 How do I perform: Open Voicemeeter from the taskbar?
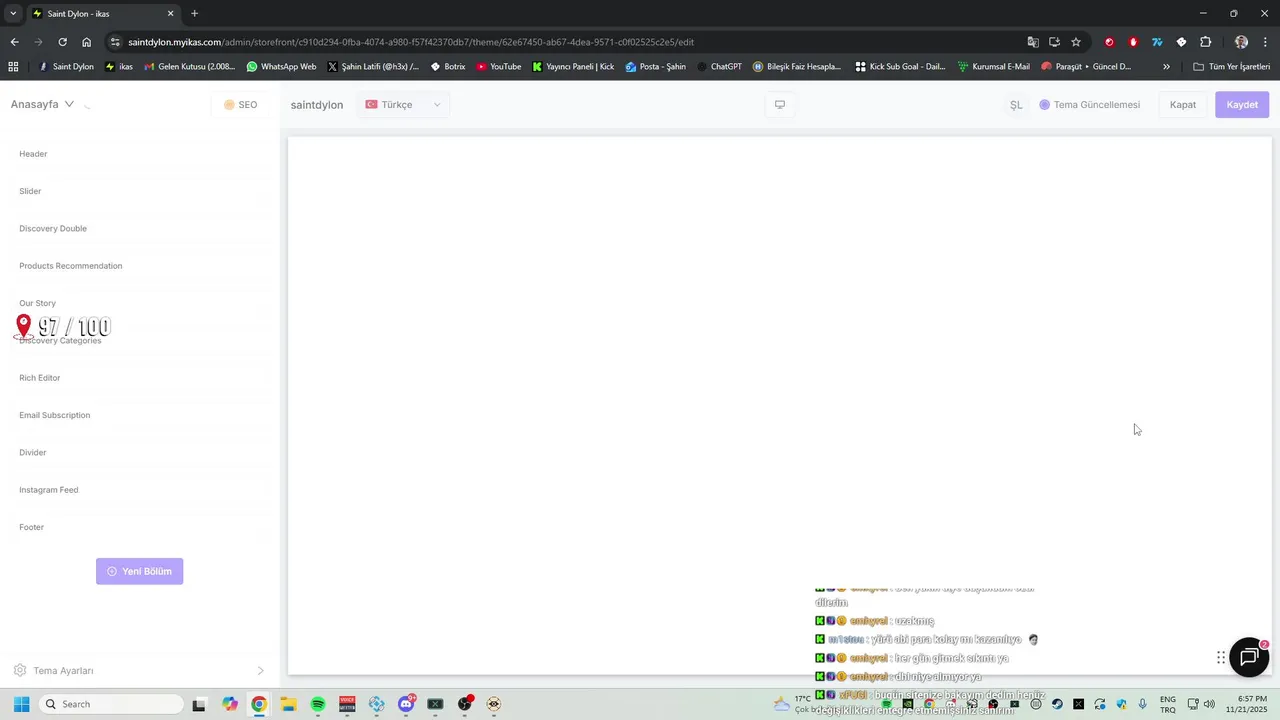click(x=347, y=704)
